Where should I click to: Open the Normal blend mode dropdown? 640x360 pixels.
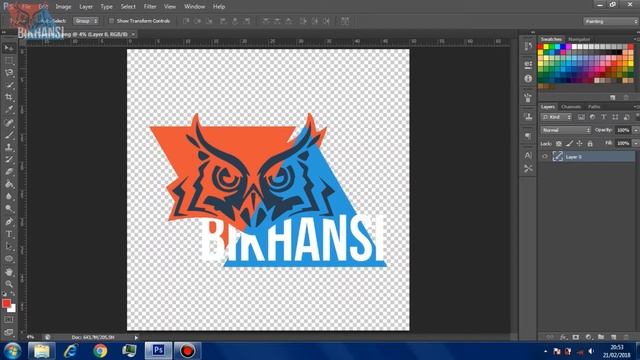[x=566, y=130]
